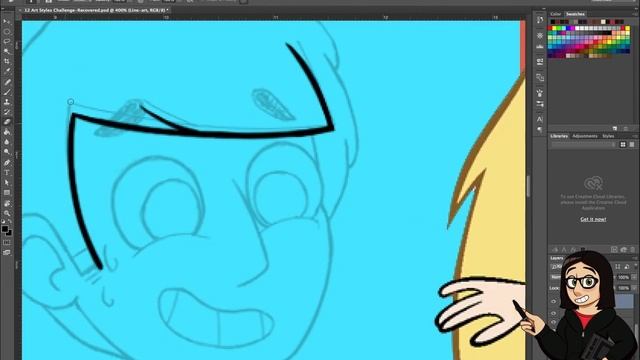This screenshot has height=360, width=640.
Task: Select the Path Selection tool
Action: click(x=7, y=182)
